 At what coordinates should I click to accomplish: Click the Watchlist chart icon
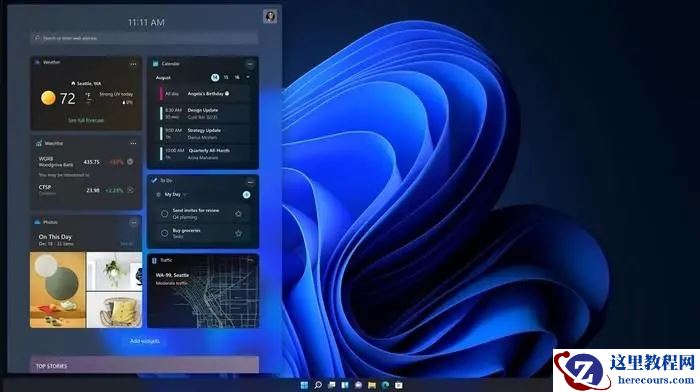[x=39, y=143]
